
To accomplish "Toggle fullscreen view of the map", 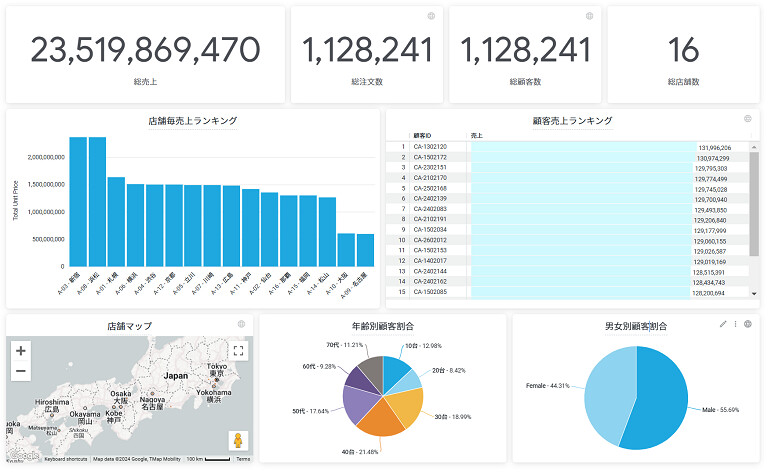I will (x=238, y=351).
